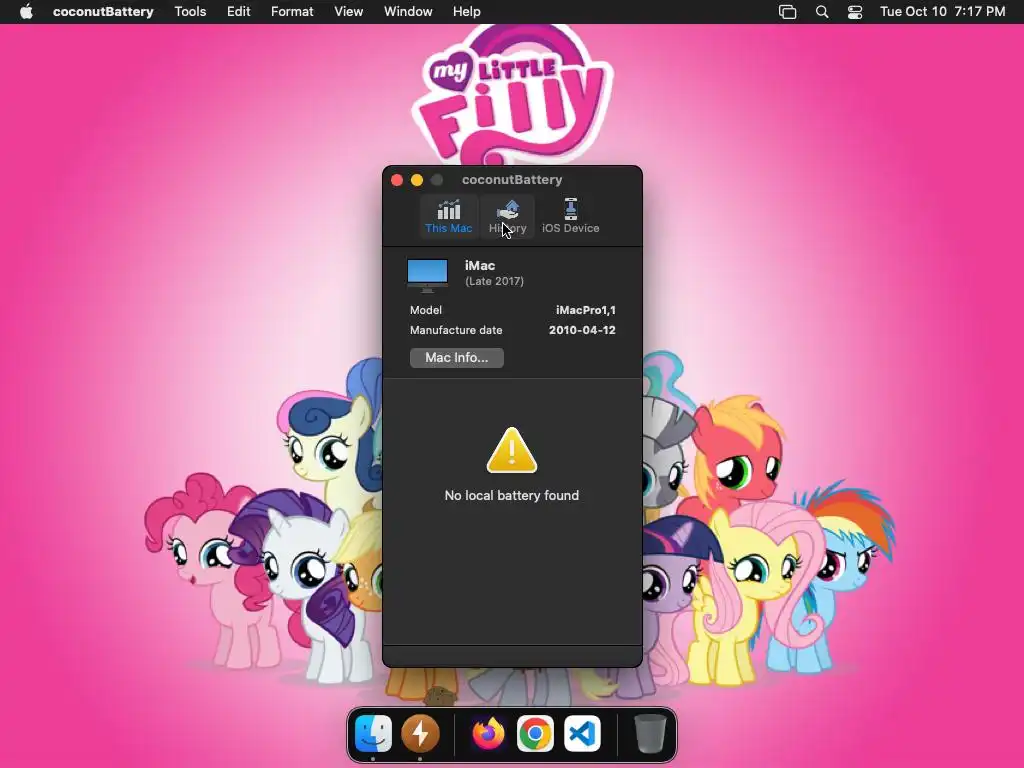Open Spotlight search magnifier icon
The width and height of the screenshot is (1024, 768).
pos(822,12)
